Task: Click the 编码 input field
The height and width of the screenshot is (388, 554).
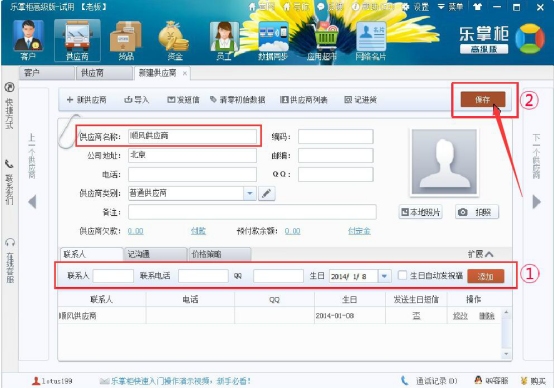Action: click(336, 136)
